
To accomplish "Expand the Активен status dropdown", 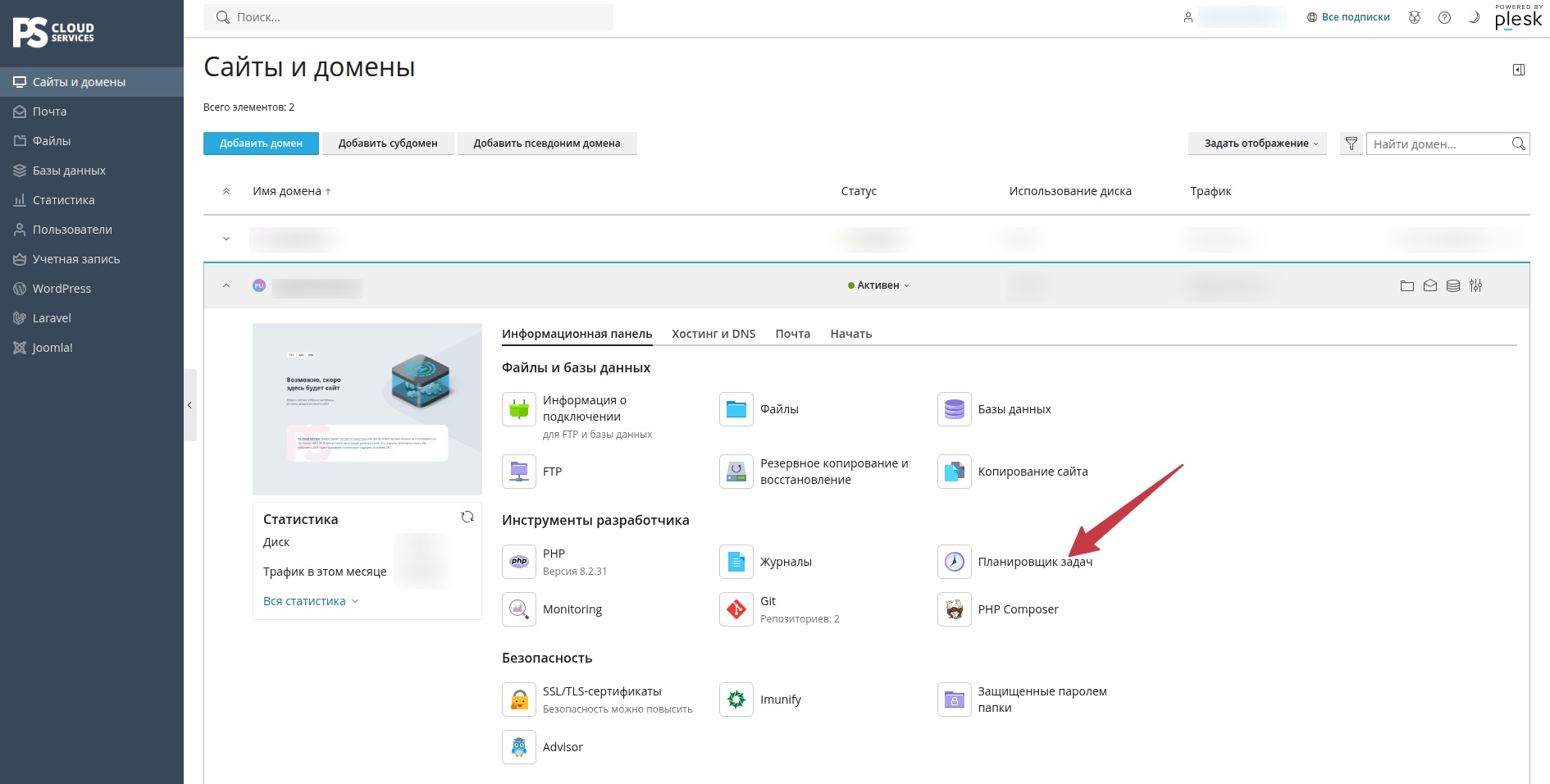I will point(878,285).
